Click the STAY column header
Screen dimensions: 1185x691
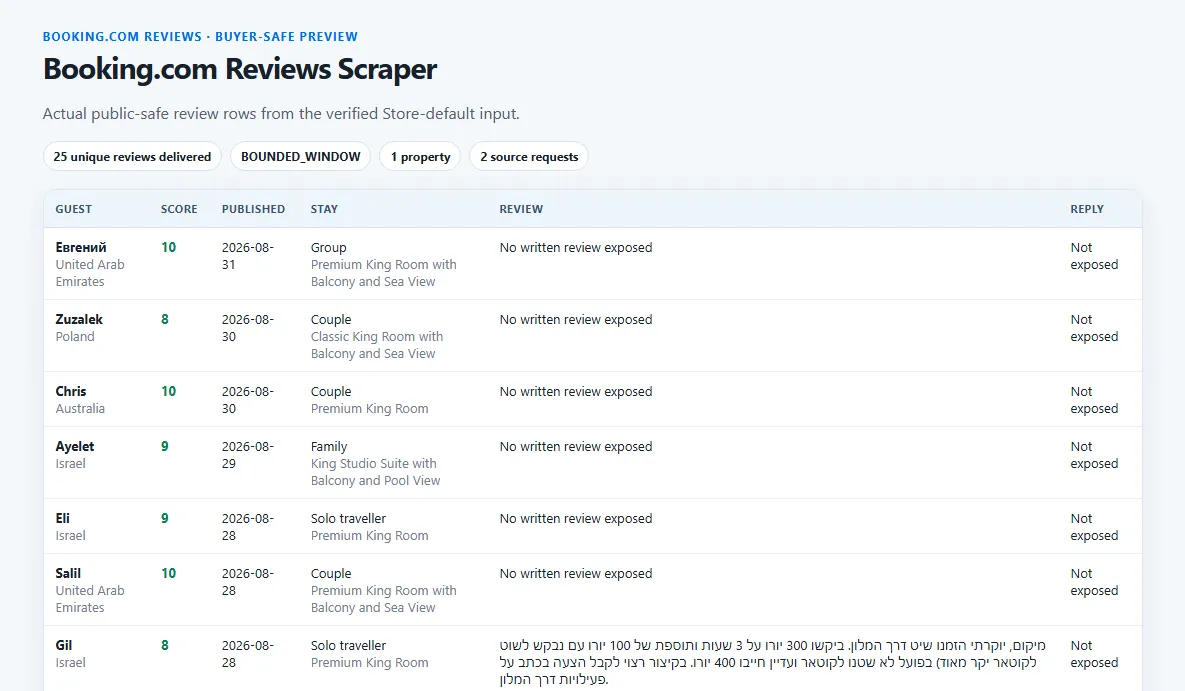tap(324, 209)
